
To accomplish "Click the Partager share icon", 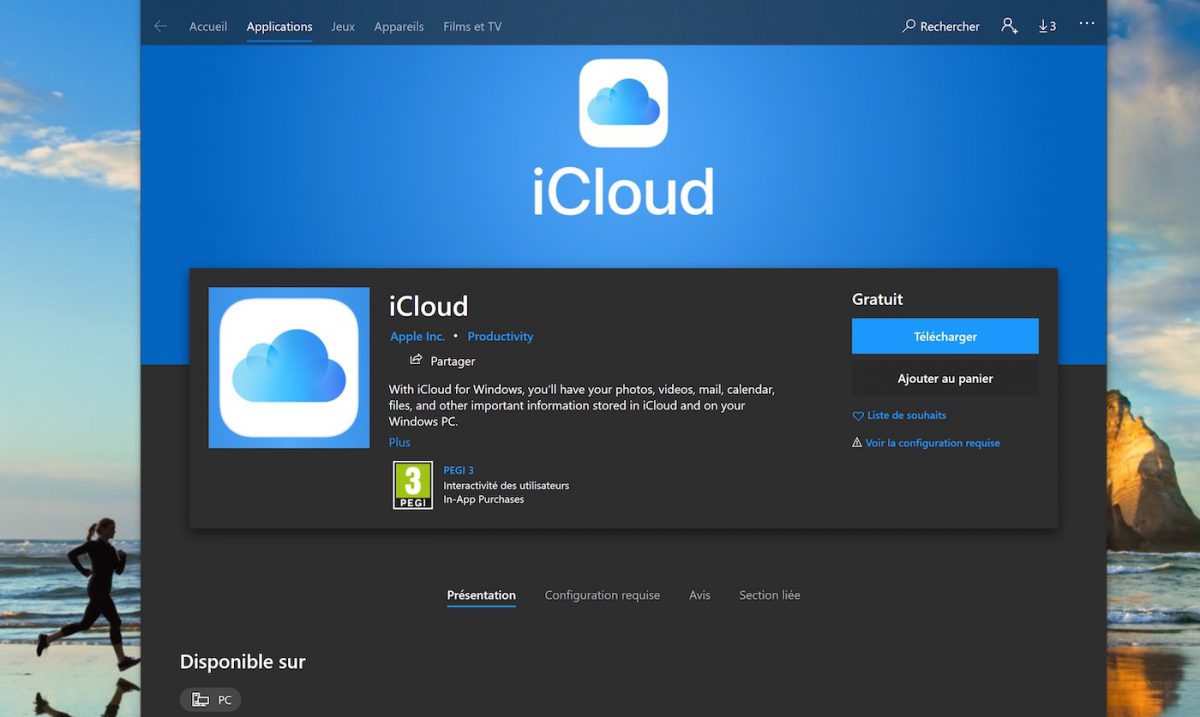I will click(x=416, y=360).
